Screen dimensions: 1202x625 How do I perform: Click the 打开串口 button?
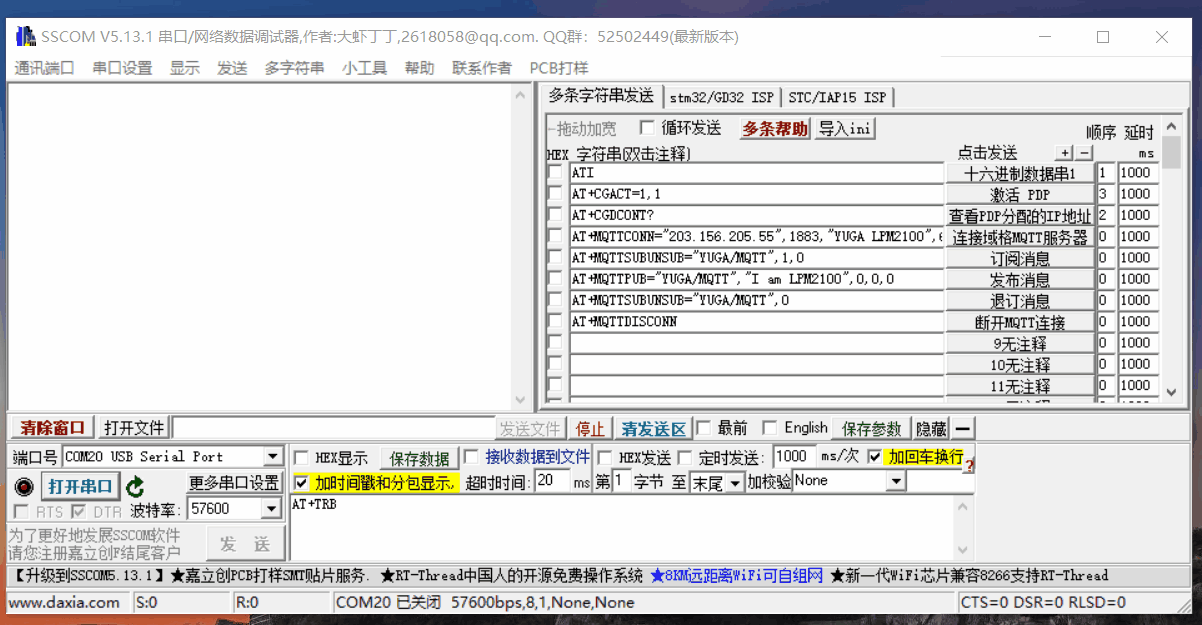79,487
